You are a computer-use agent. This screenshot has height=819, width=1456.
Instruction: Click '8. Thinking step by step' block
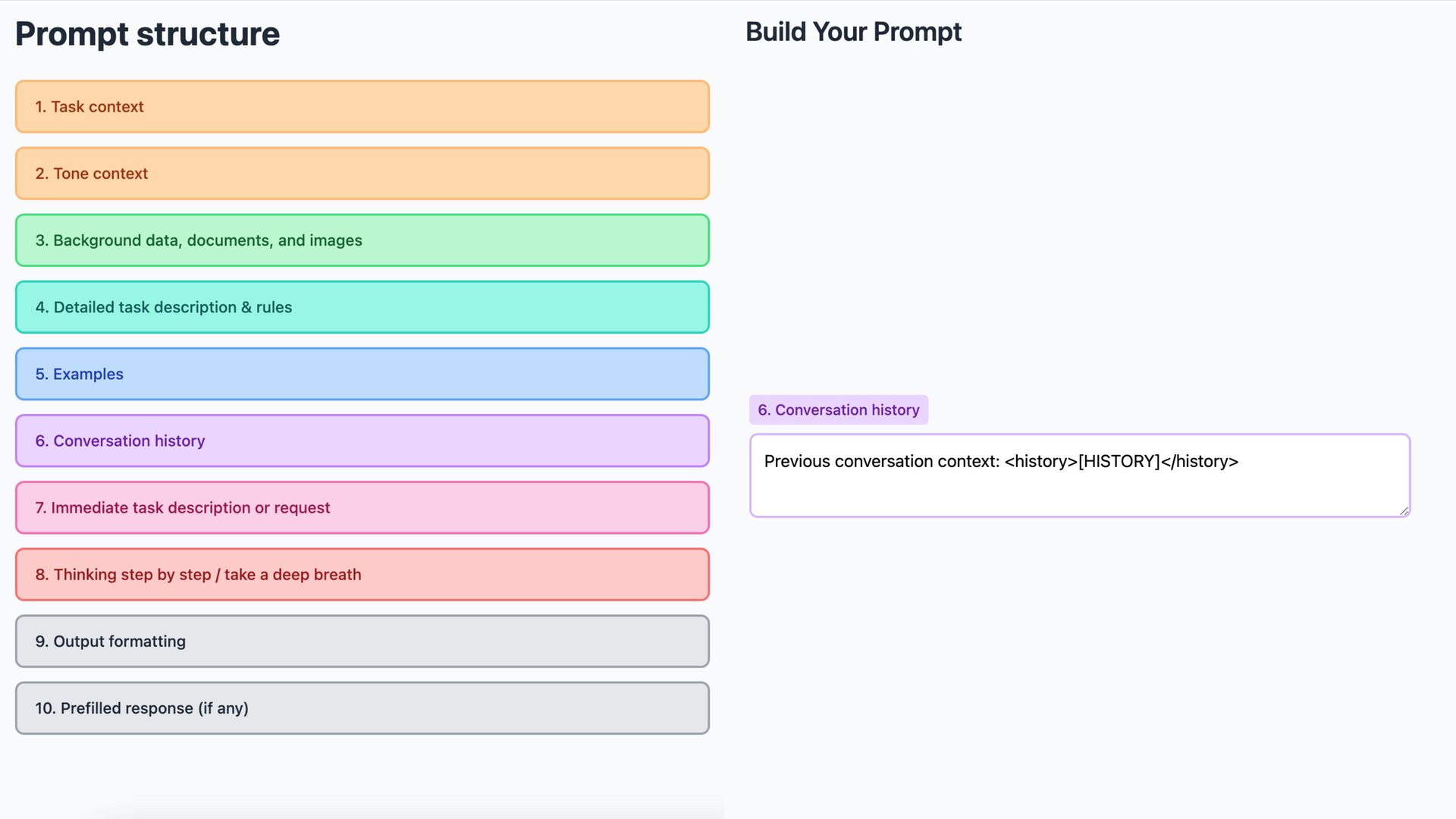pos(362,574)
